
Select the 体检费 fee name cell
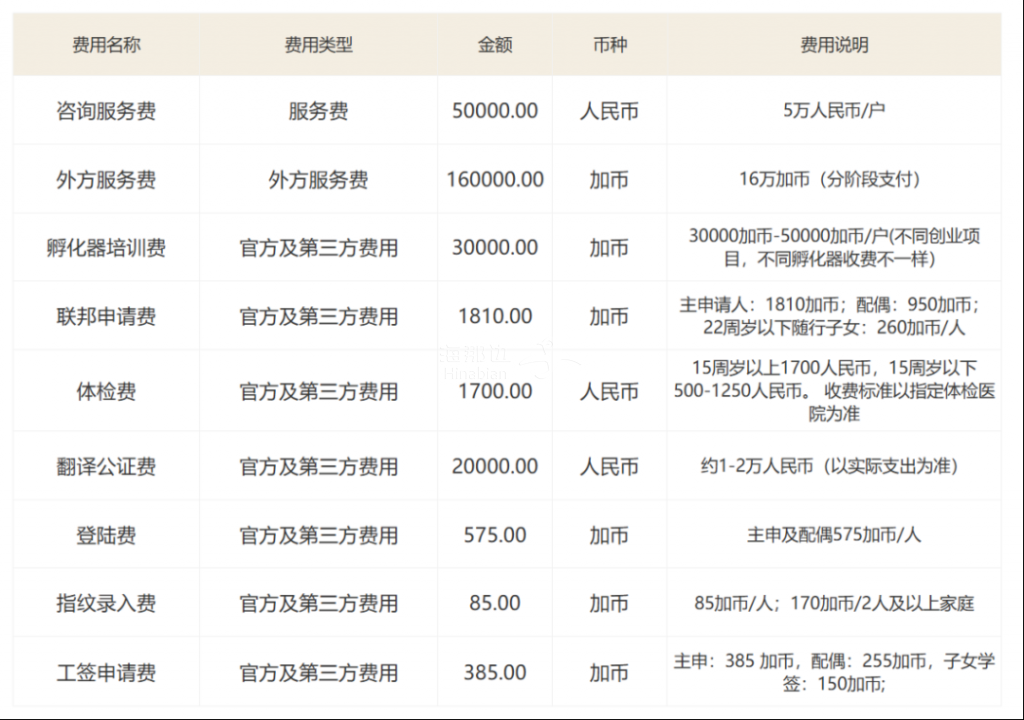coord(106,392)
